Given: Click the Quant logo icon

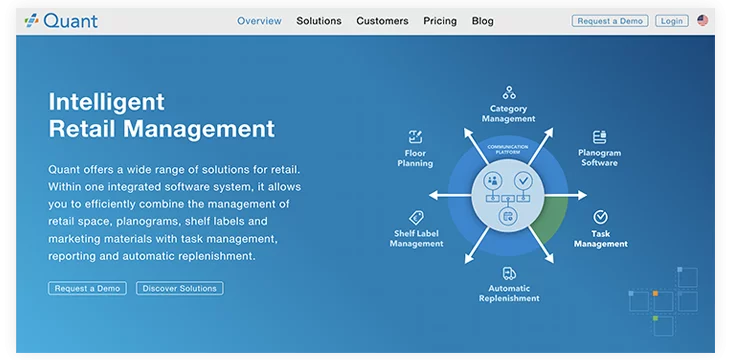Looking at the screenshot, I should 32,21.
